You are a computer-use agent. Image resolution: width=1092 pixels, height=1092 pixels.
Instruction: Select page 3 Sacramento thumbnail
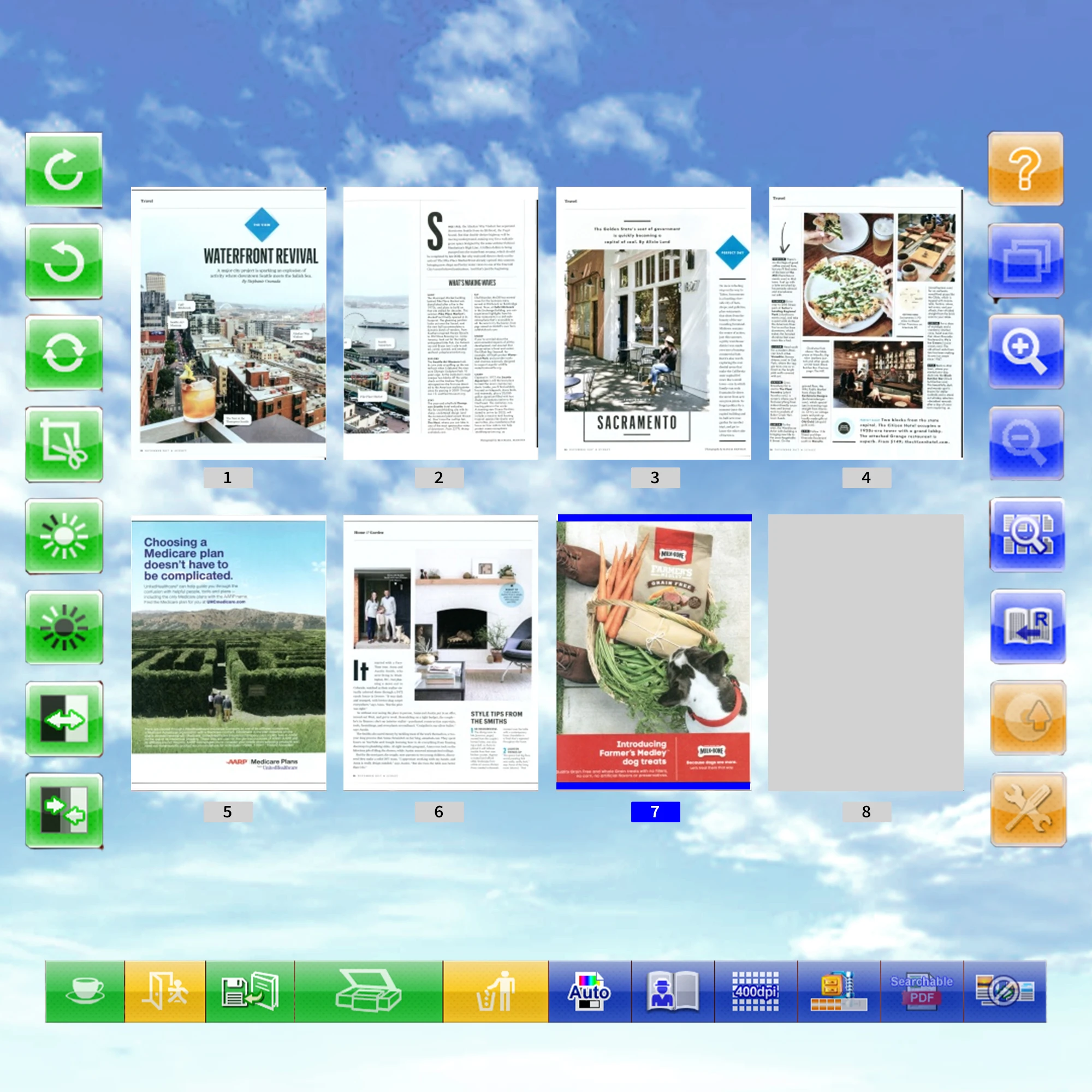[654, 323]
